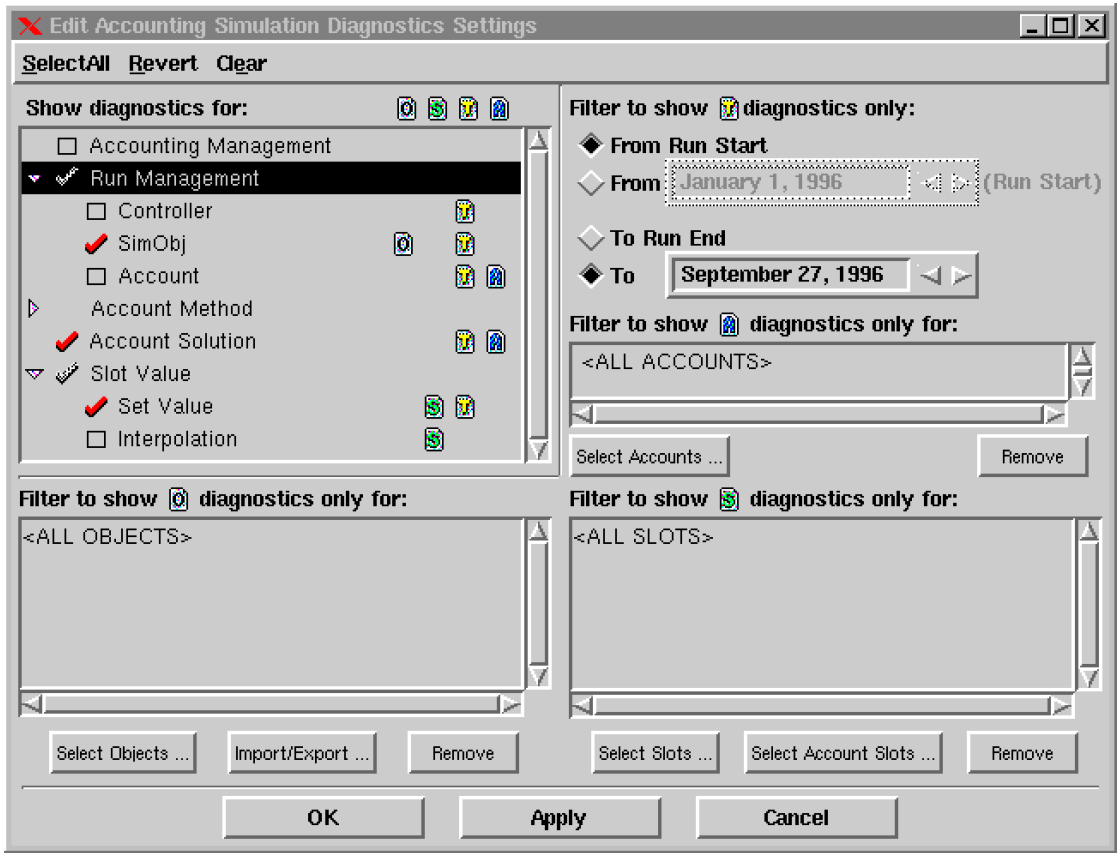Collapse the Slot Value tree group
The image size is (1120, 857).
click(x=35, y=374)
